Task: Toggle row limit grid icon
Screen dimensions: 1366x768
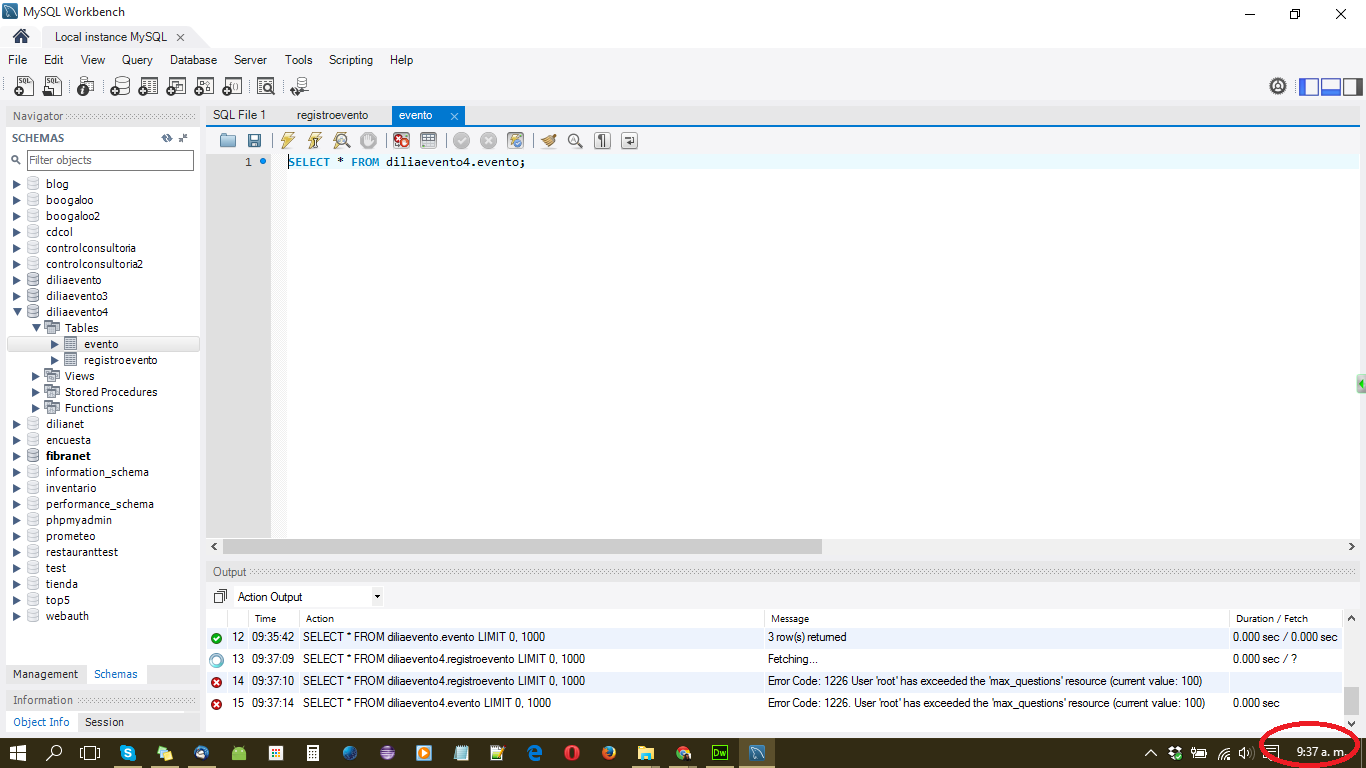Action: pos(428,141)
